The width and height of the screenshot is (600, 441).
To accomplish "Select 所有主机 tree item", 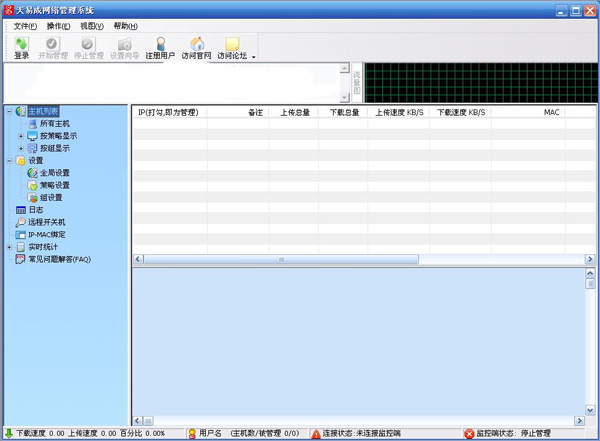I will pos(55,124).
